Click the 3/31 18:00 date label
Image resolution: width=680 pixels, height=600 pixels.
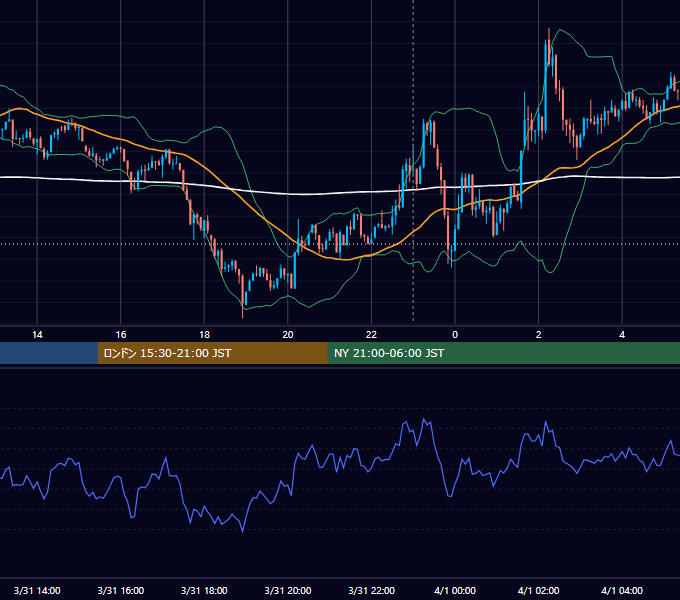coord(204,590)
